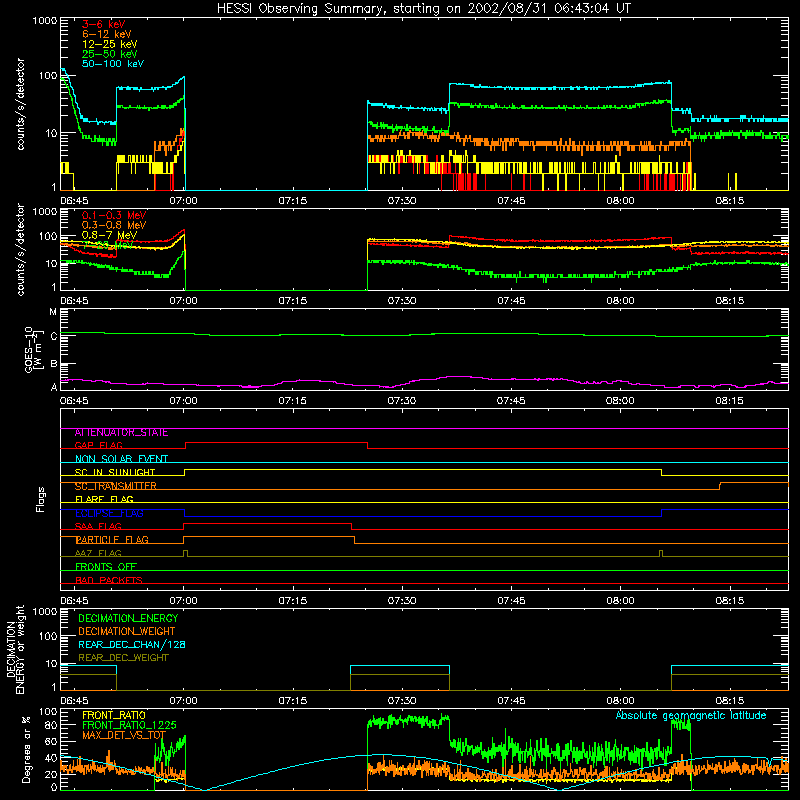The height and width of the screenshot is (800, 800).
Task: Select the AAZ_FLAG label
Action: [98, 554]
